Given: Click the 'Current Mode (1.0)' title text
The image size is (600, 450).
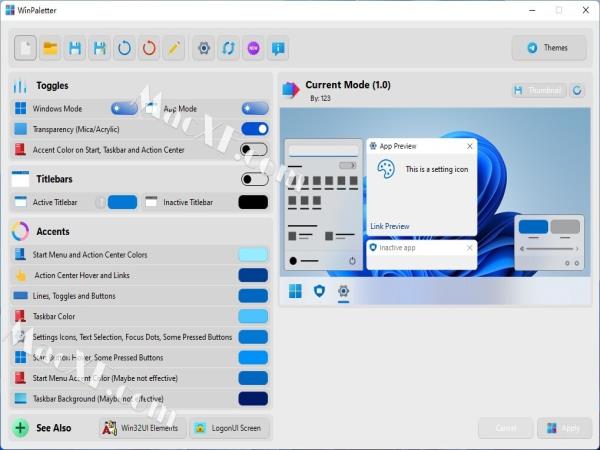Looking at the screenshot, I should pos(348,85).
